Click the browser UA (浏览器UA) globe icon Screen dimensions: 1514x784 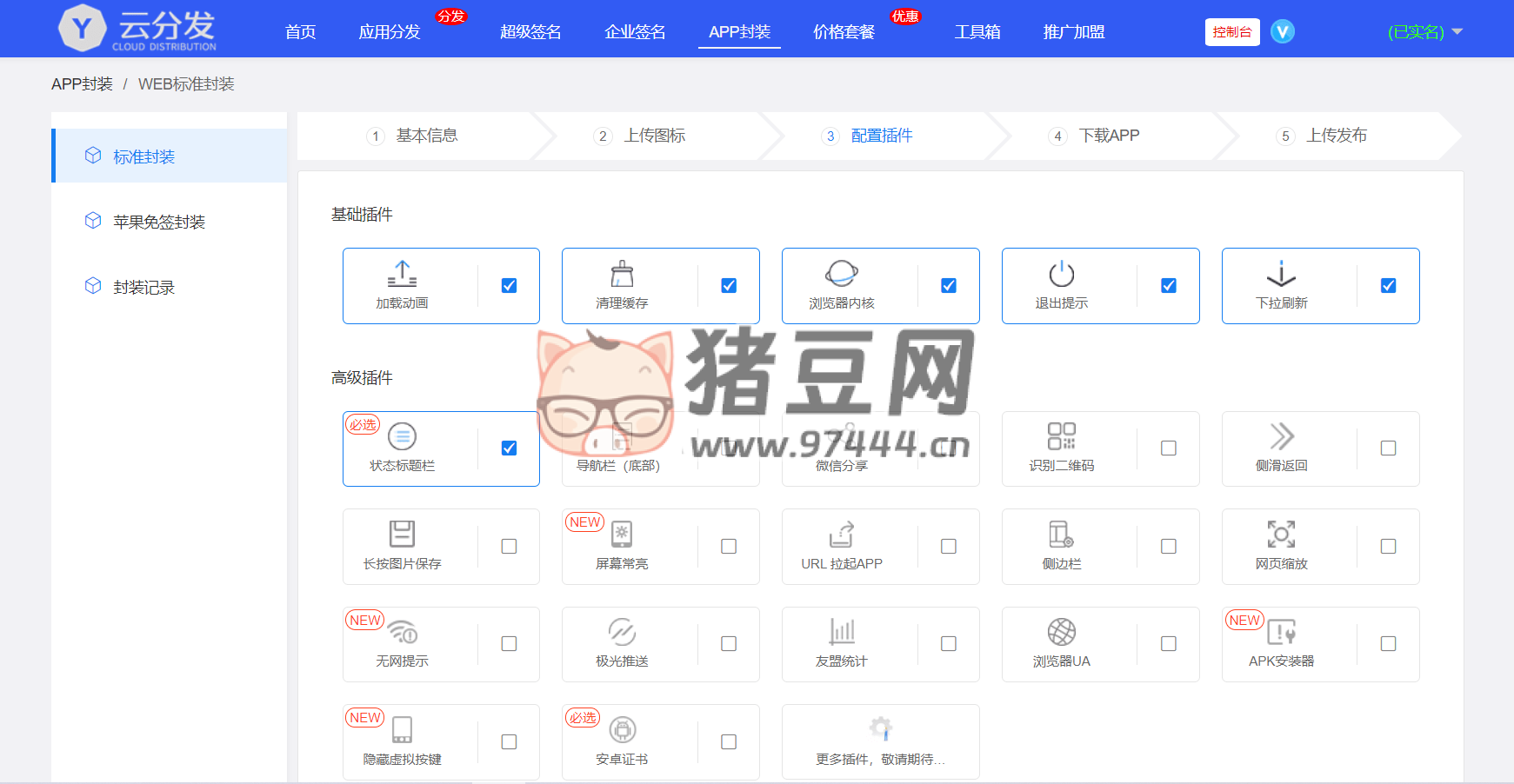(x=1062, y=632)
